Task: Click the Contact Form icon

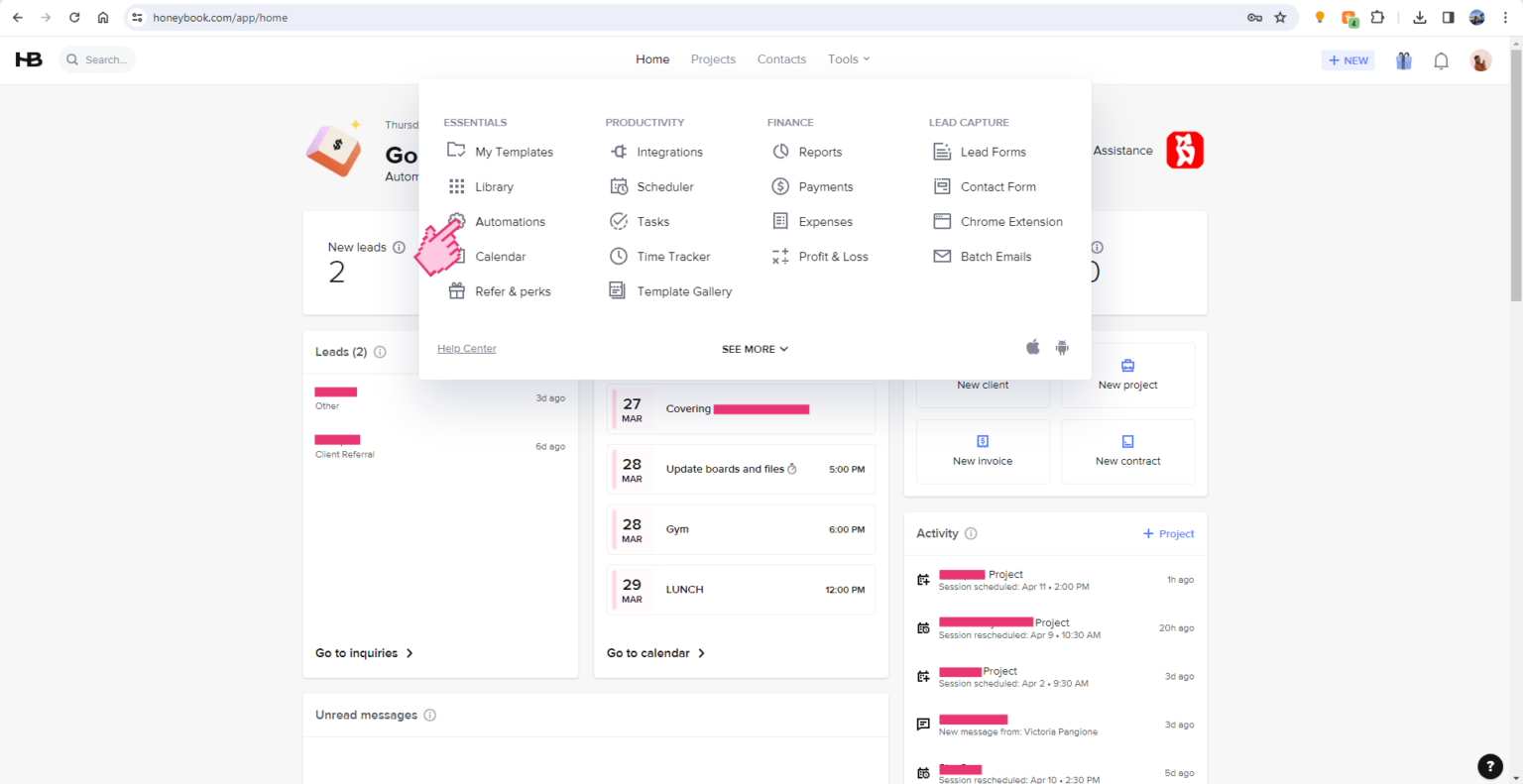Action: click(x=942, y=186)
